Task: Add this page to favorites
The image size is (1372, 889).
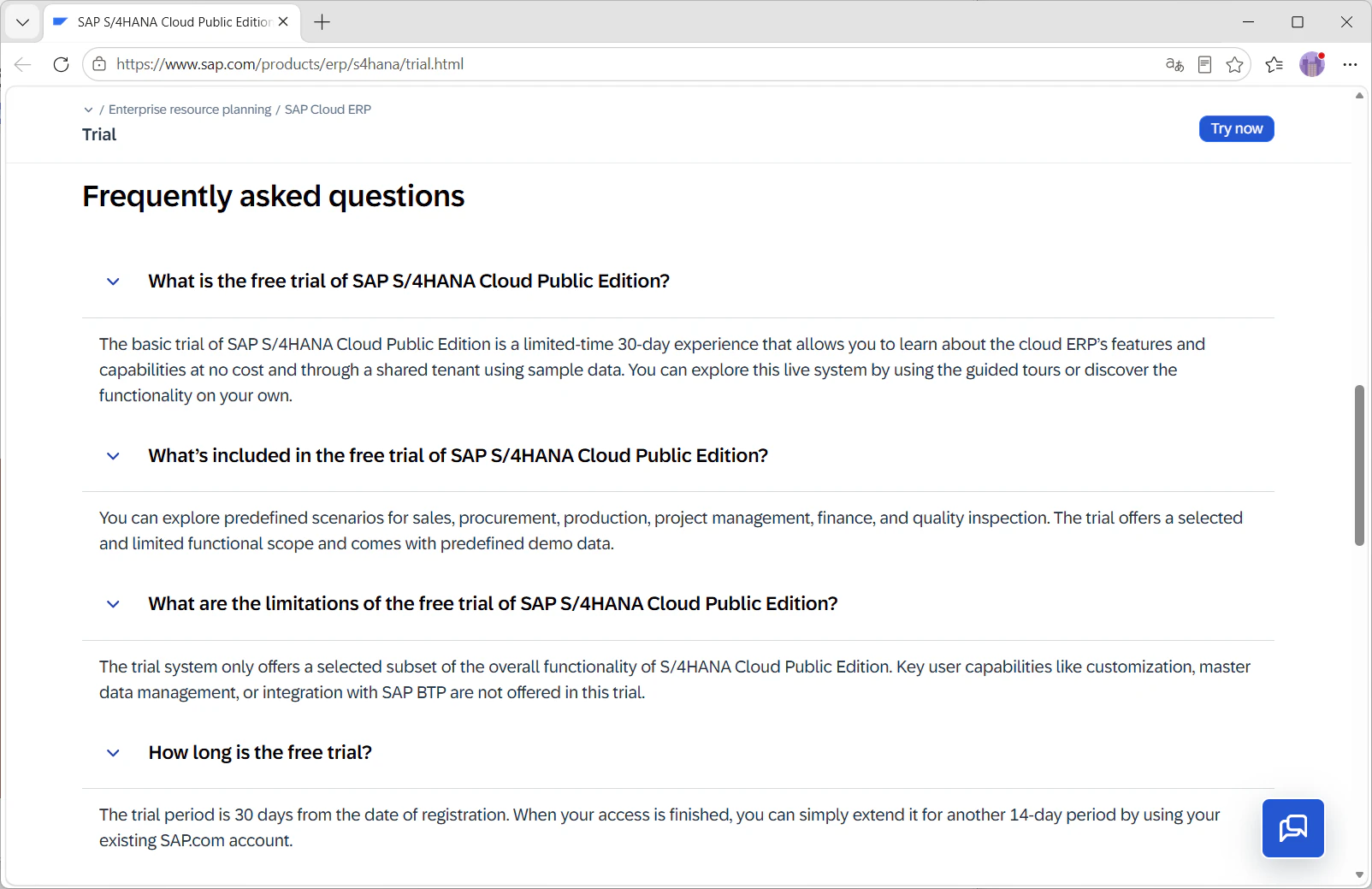Action: pyautogui.click(x=1234, y=64)
